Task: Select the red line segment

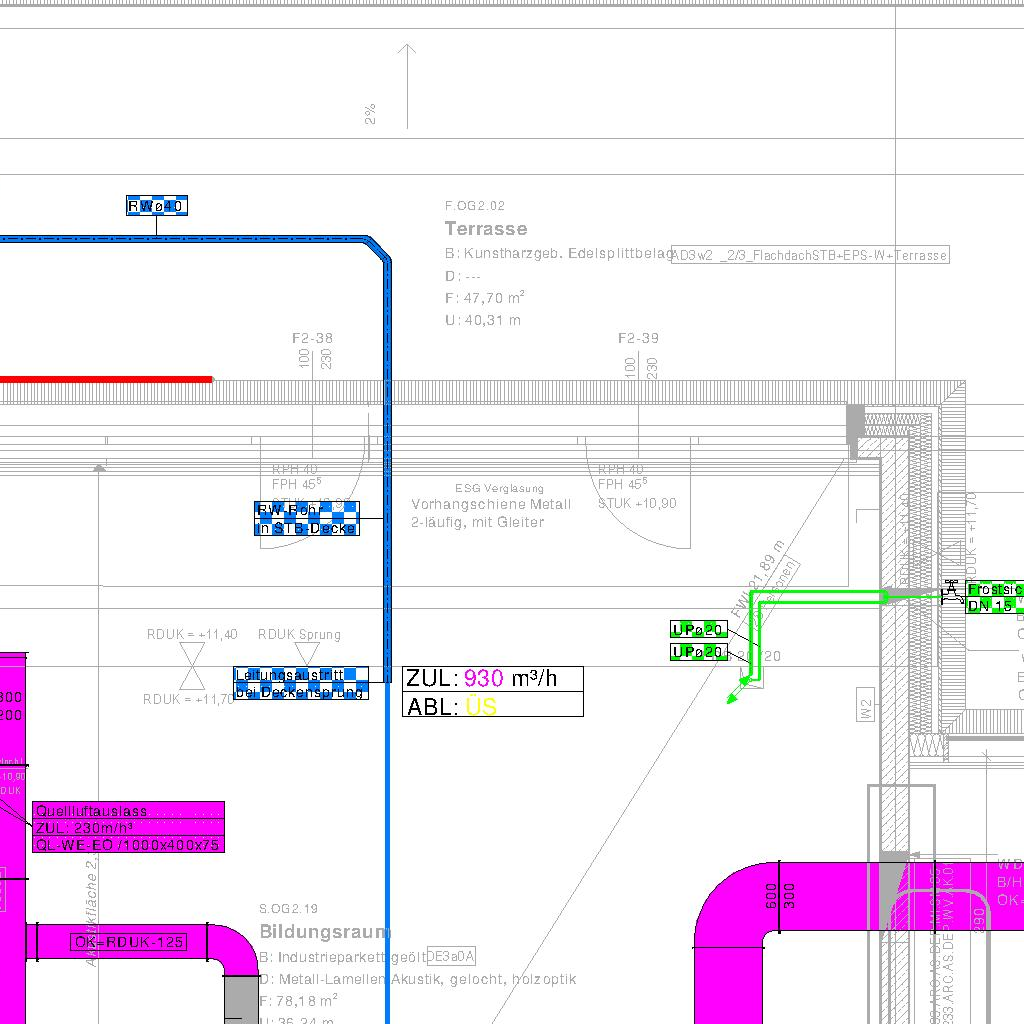Action: tap(105, 379)
